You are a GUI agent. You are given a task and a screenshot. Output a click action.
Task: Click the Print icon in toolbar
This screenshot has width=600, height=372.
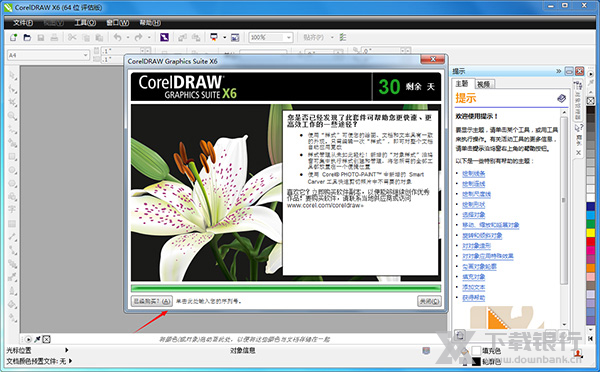(x=54, y=38)
